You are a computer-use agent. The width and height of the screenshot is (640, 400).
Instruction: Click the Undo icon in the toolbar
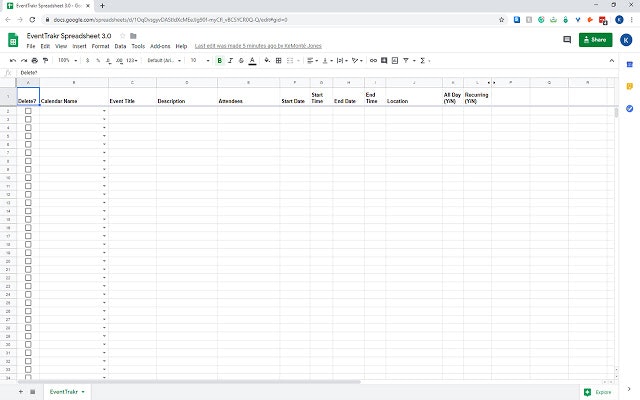13,60
